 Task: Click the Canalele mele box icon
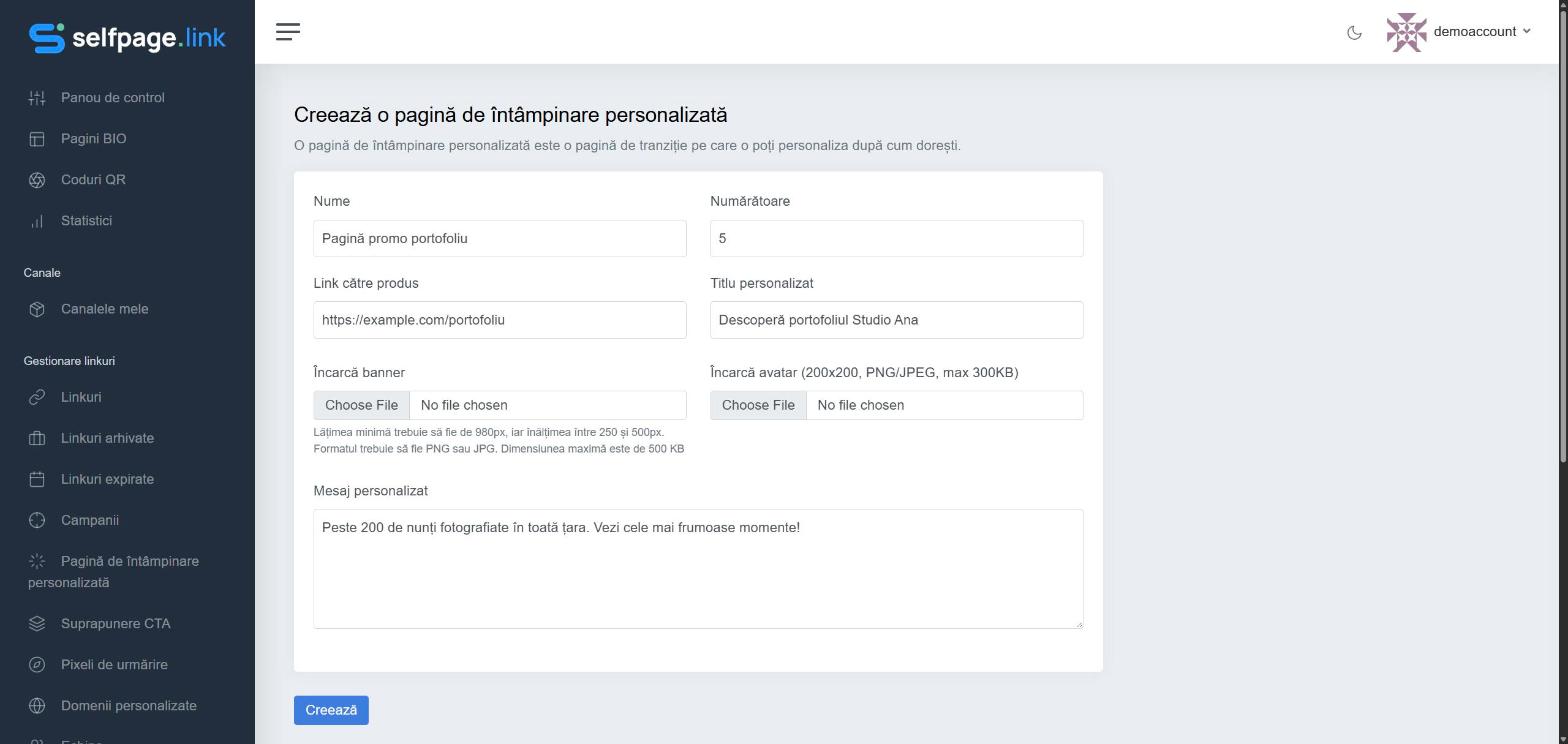pos(37,309)
